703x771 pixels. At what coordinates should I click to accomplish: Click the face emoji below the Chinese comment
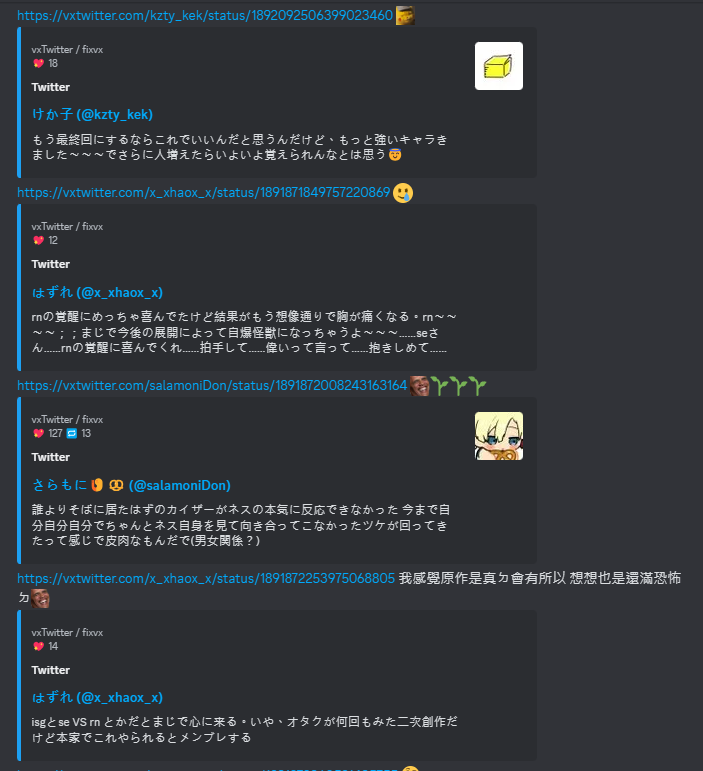tap(40, 598)
